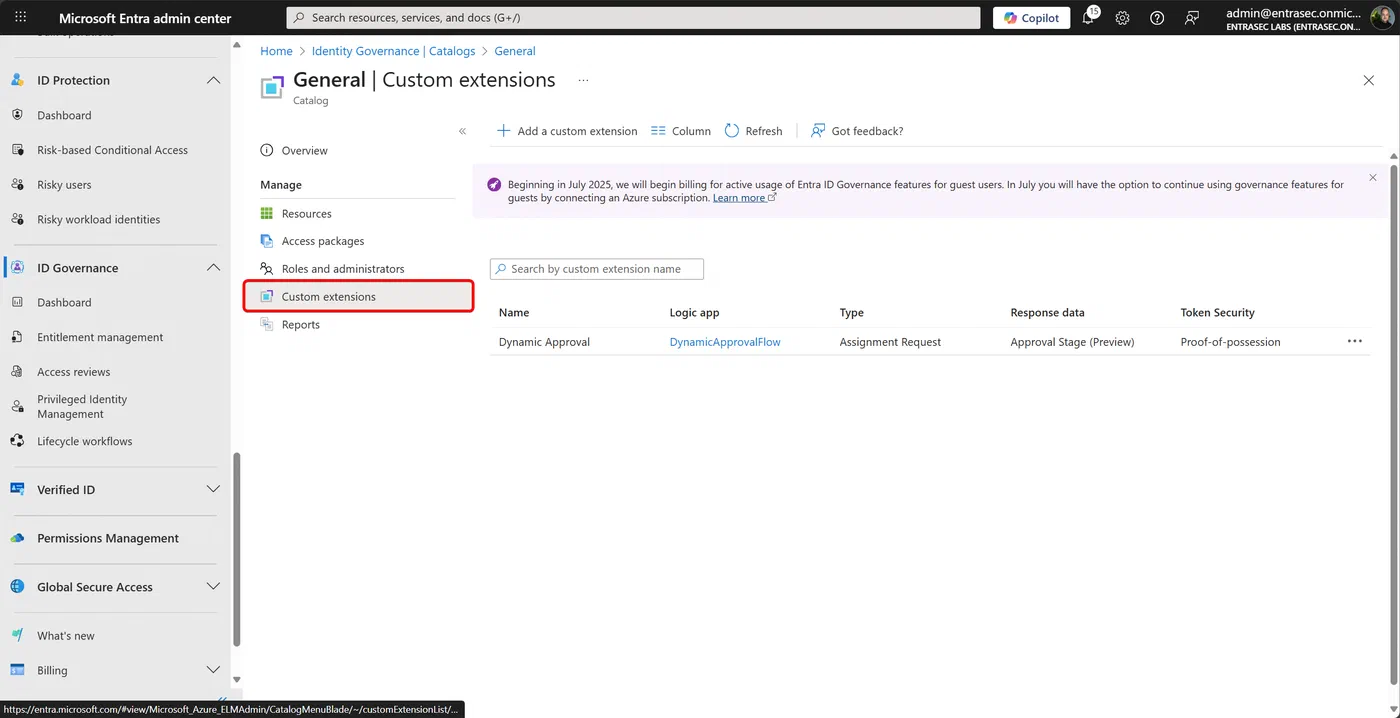
Task: Click the Token Security column header
Action: coord(1217,313)
